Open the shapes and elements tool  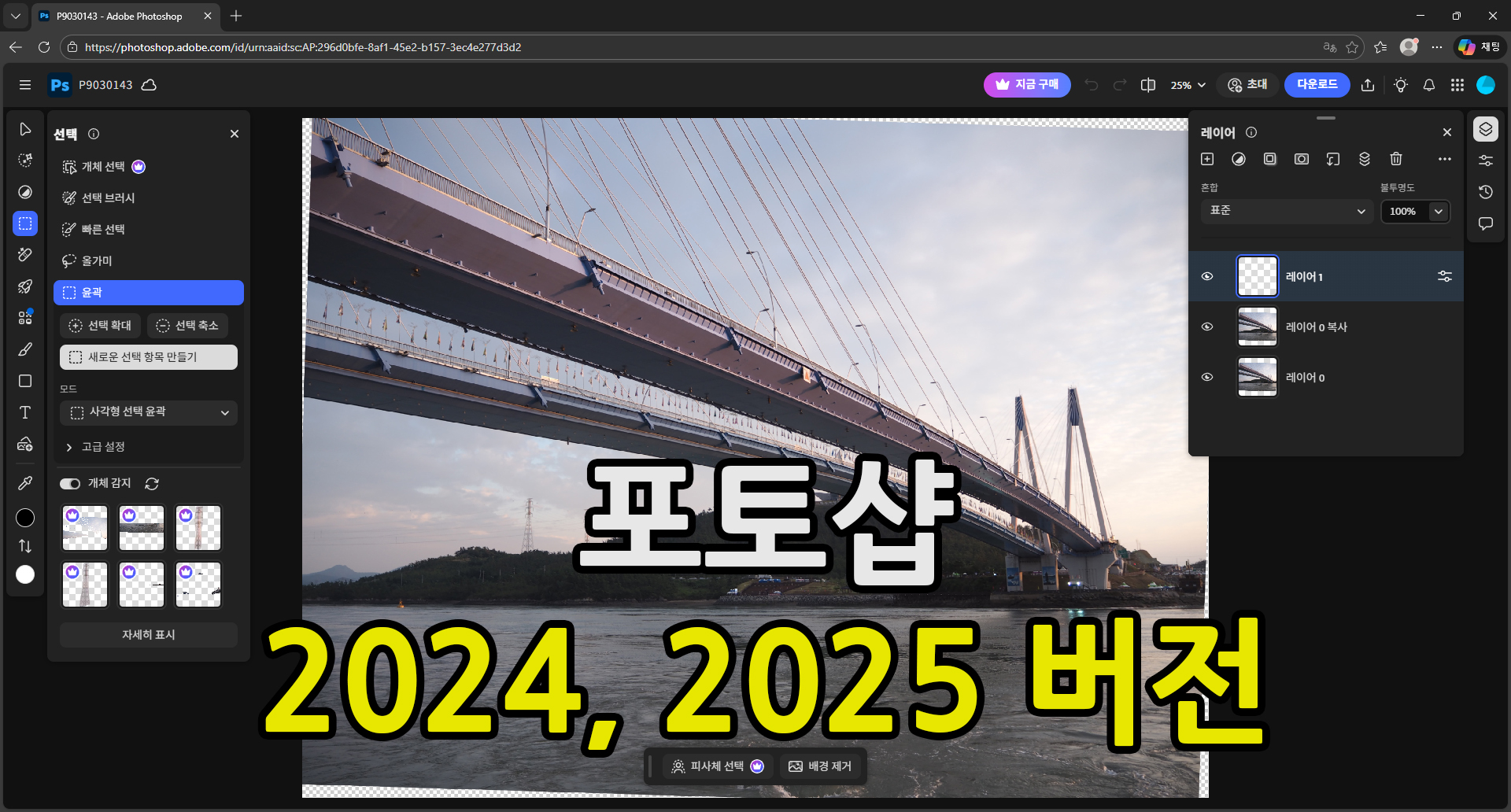click(x=25, y=317)
